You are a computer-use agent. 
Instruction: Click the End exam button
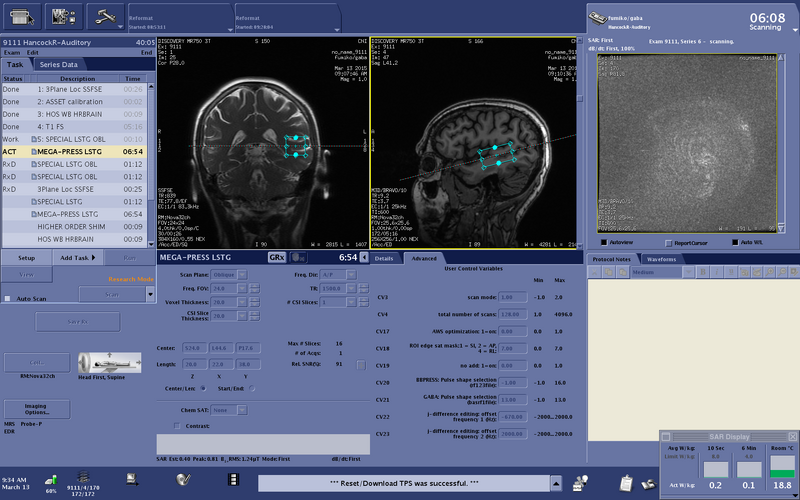(x=146, y=53)
